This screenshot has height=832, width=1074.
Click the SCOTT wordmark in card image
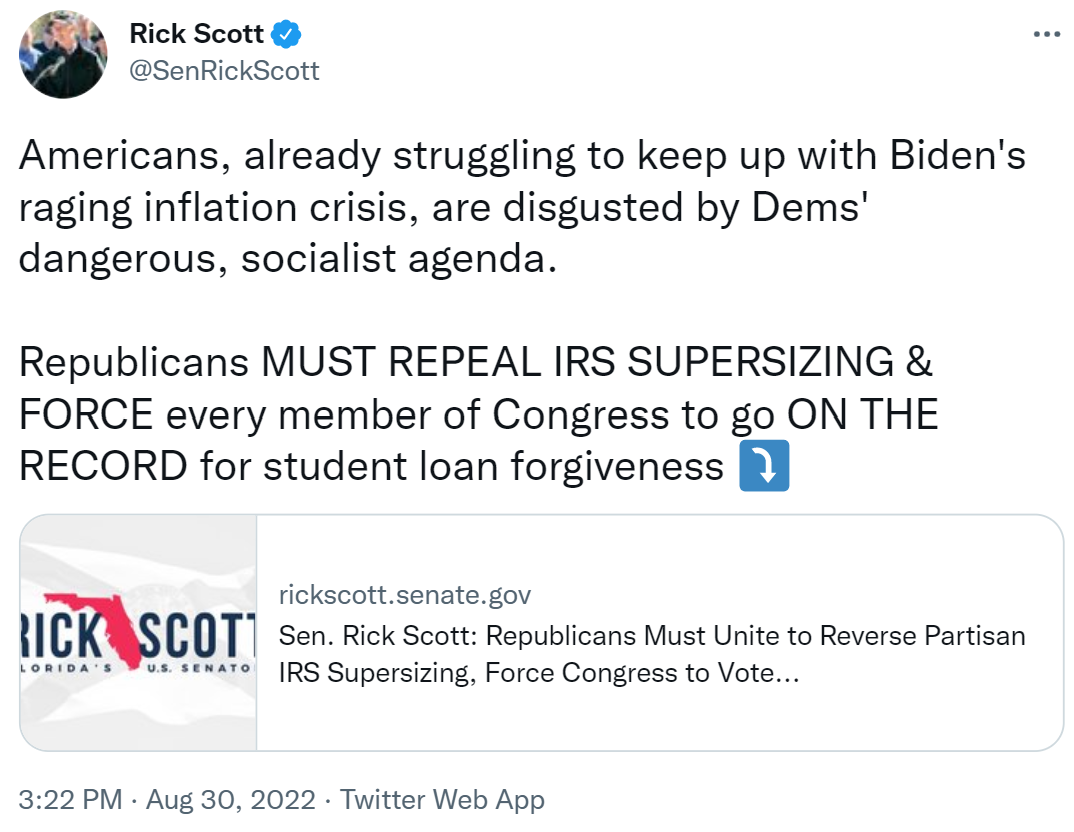pyautogui.click(x=199, y=635)
